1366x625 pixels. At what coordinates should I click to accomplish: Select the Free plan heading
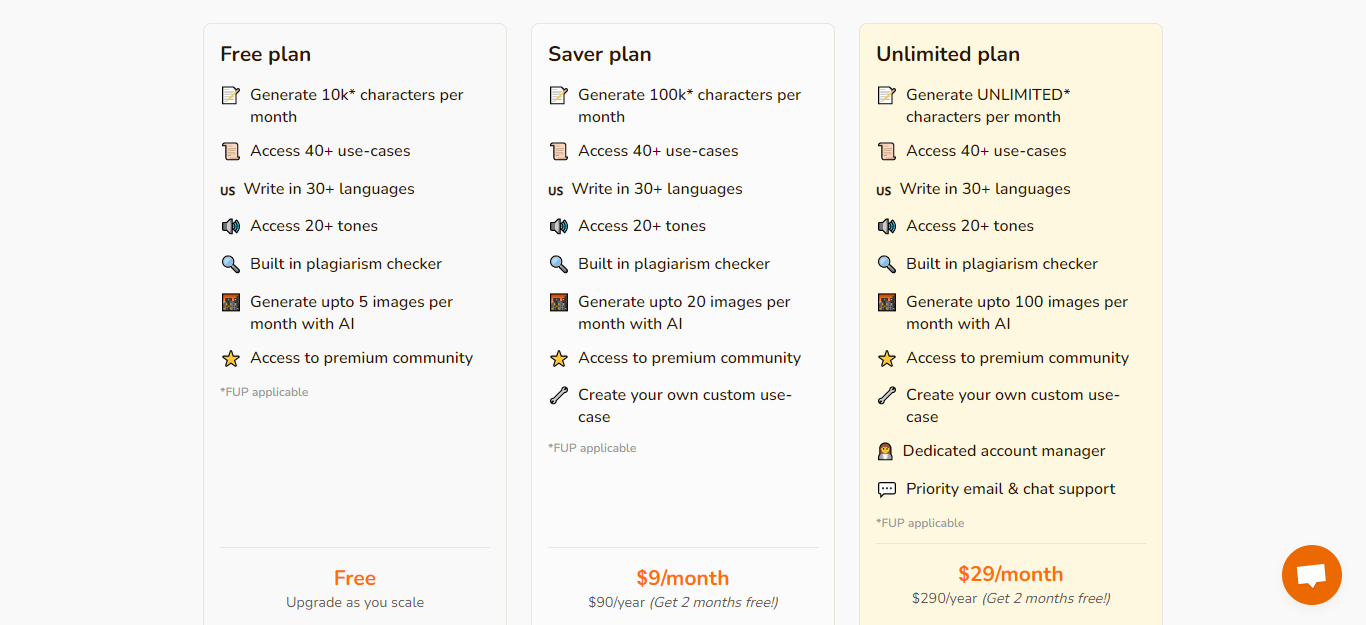pyautogui.click(x=265, y=54)
